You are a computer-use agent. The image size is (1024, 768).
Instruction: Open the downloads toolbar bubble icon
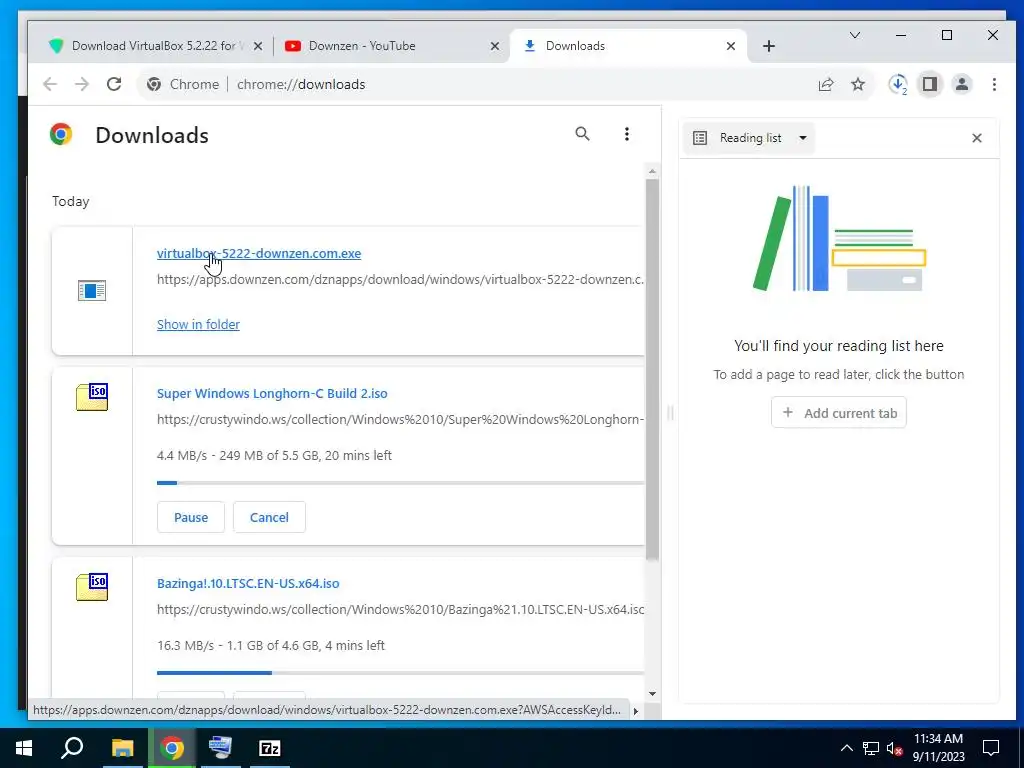(898, 84)
